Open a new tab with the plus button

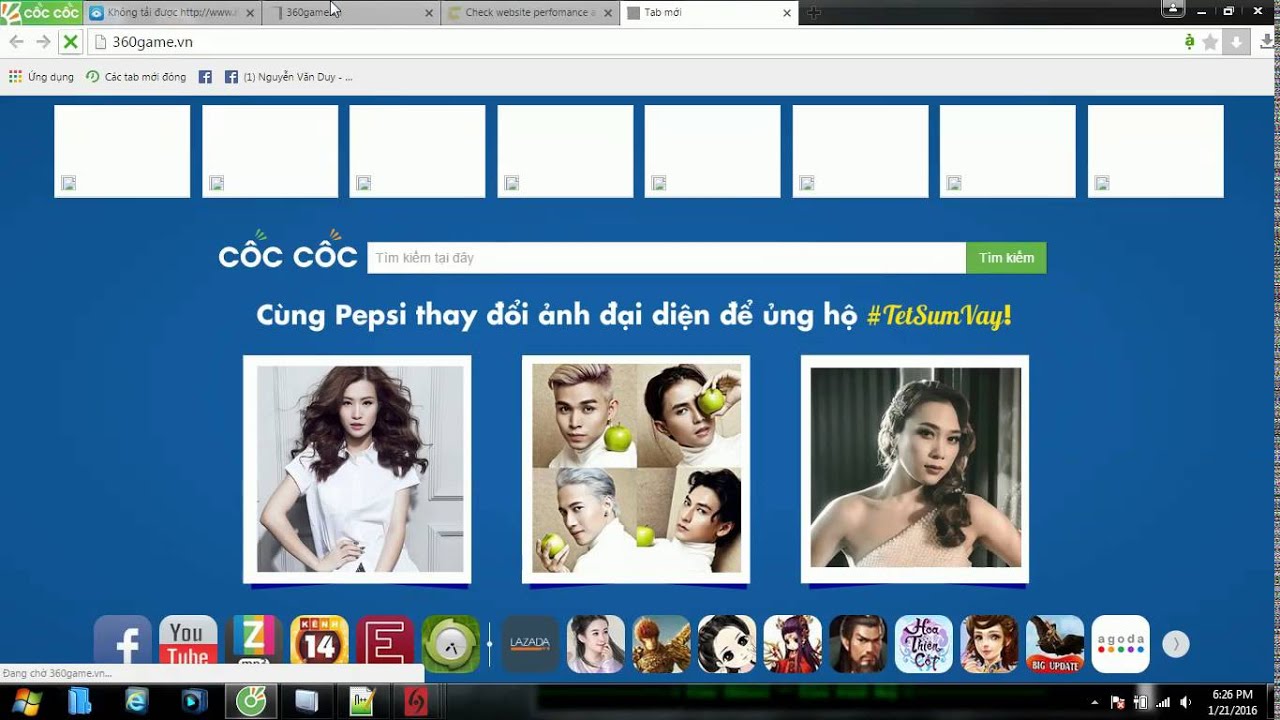pyautogui.click(x=814, y=13)
